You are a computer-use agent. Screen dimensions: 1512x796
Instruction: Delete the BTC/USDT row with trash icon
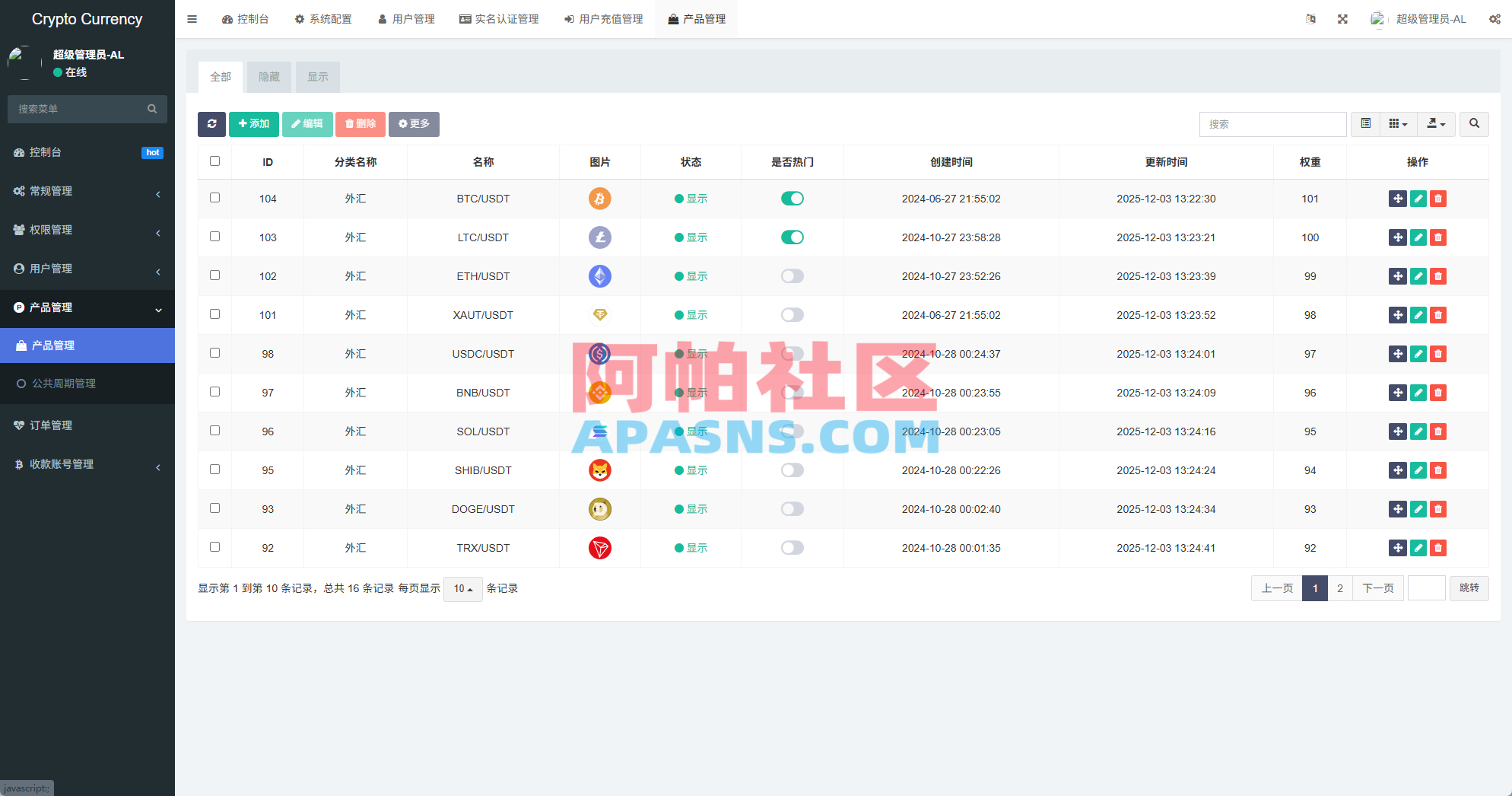1437,199
